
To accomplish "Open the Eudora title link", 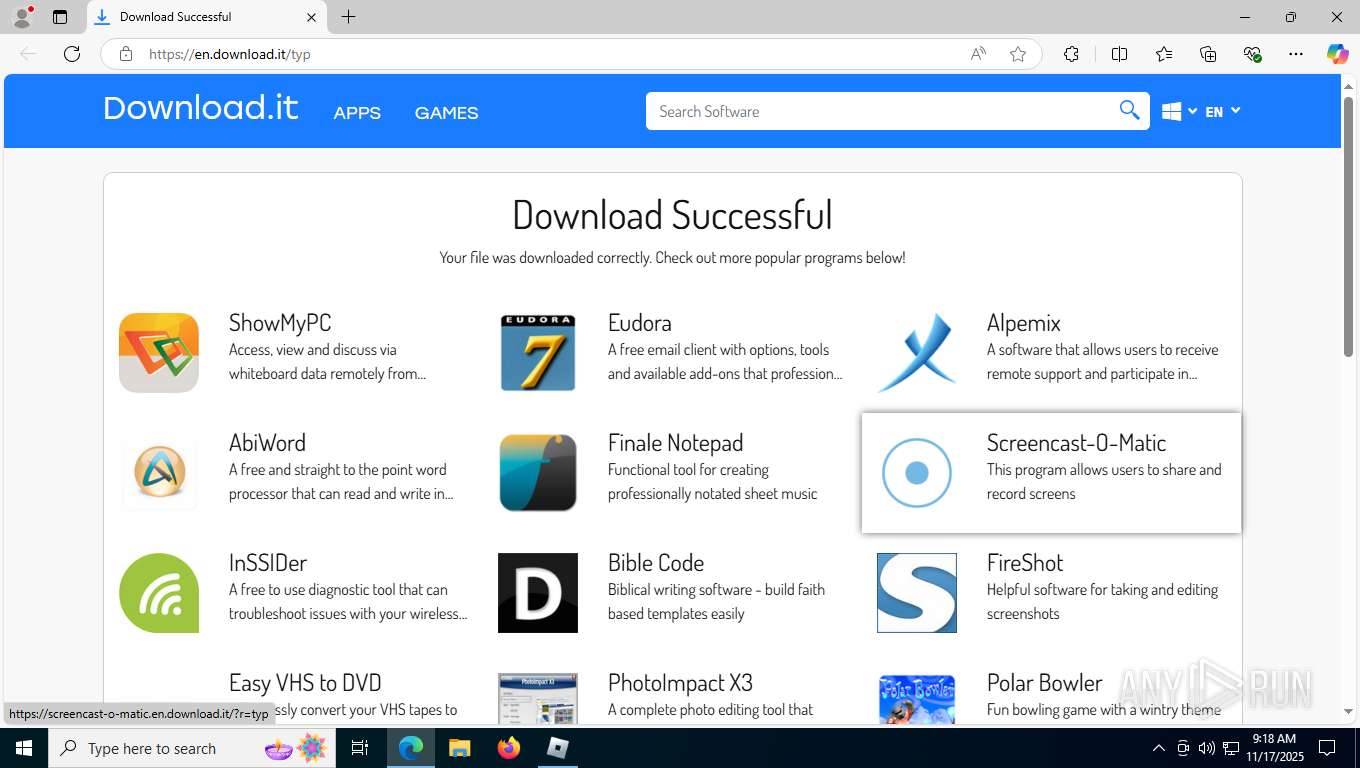I will [640, 322].
